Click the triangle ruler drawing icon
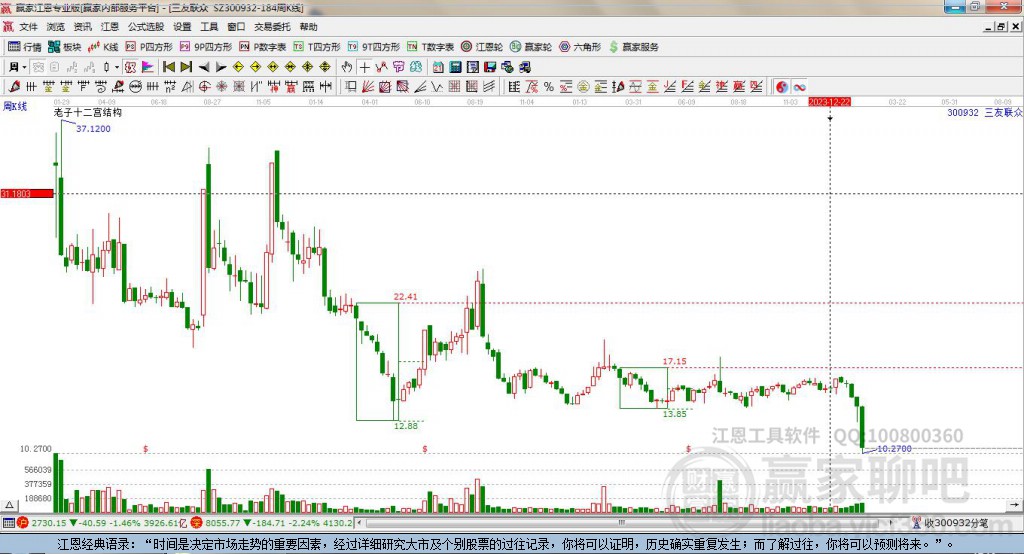 (187, 86)
